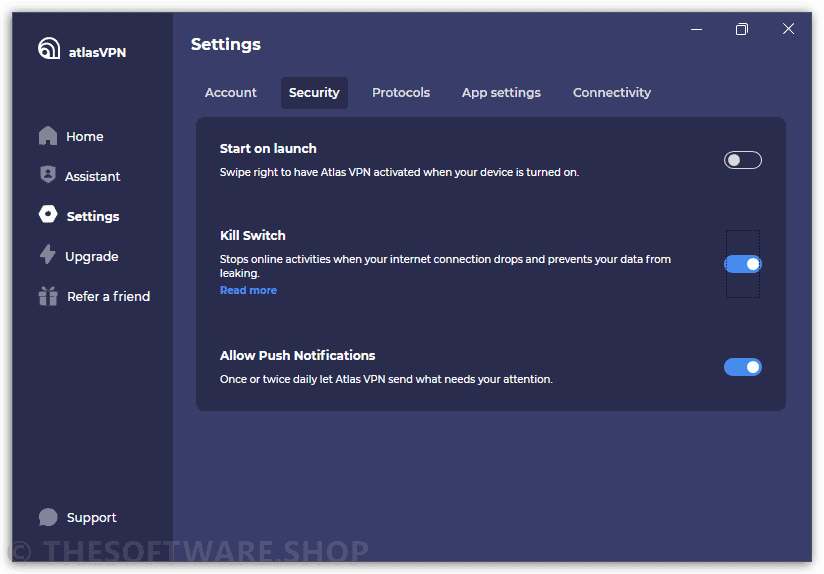Screen dimensions: 824x574
Task: Close the atlasVPN window
Action: pyautogui.click(x=788, y=29)
